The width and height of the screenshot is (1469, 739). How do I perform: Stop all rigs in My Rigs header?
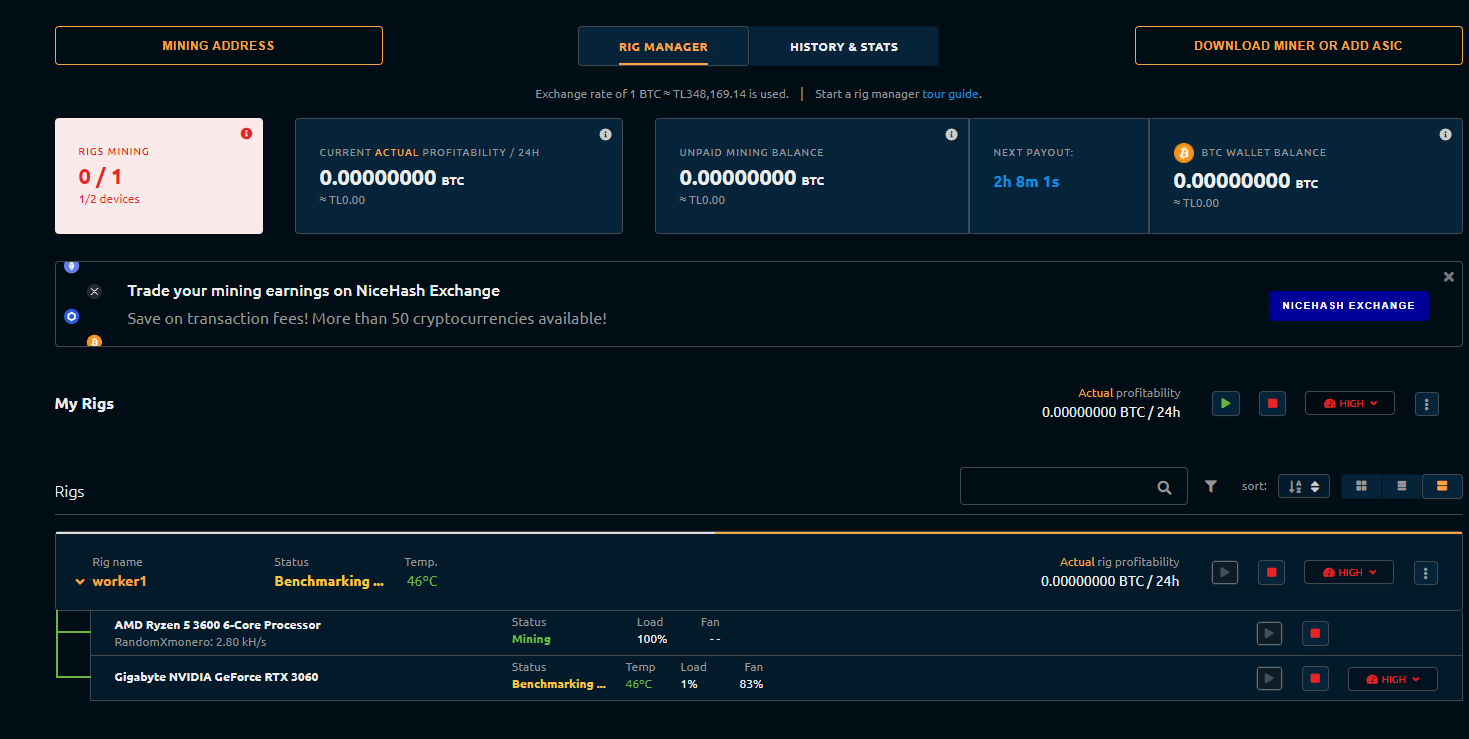pyautogui.click(x=1272, y=403)
